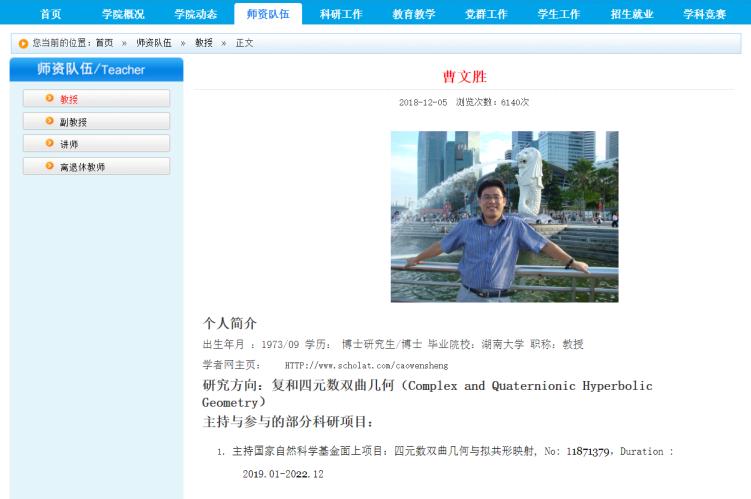This screenshot has height=499, width=751.
Task: Click the orange bullet icon beside 副教授
Action: click(49, 121)
